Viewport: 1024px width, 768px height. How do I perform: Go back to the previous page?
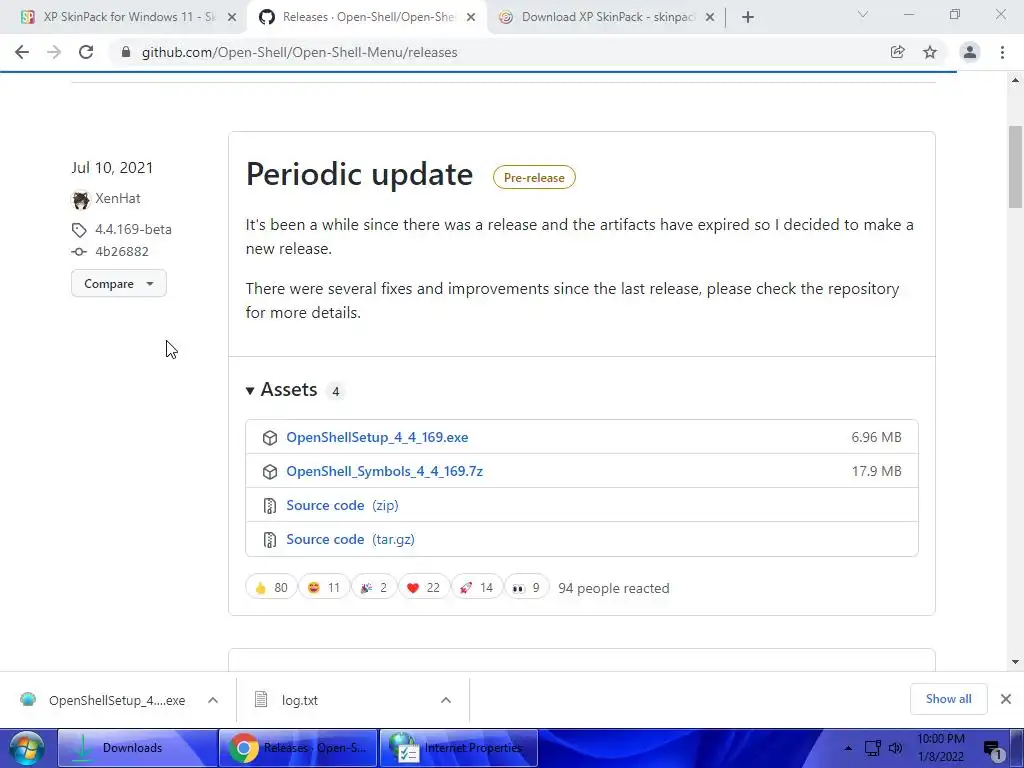(x=22, y=52)
